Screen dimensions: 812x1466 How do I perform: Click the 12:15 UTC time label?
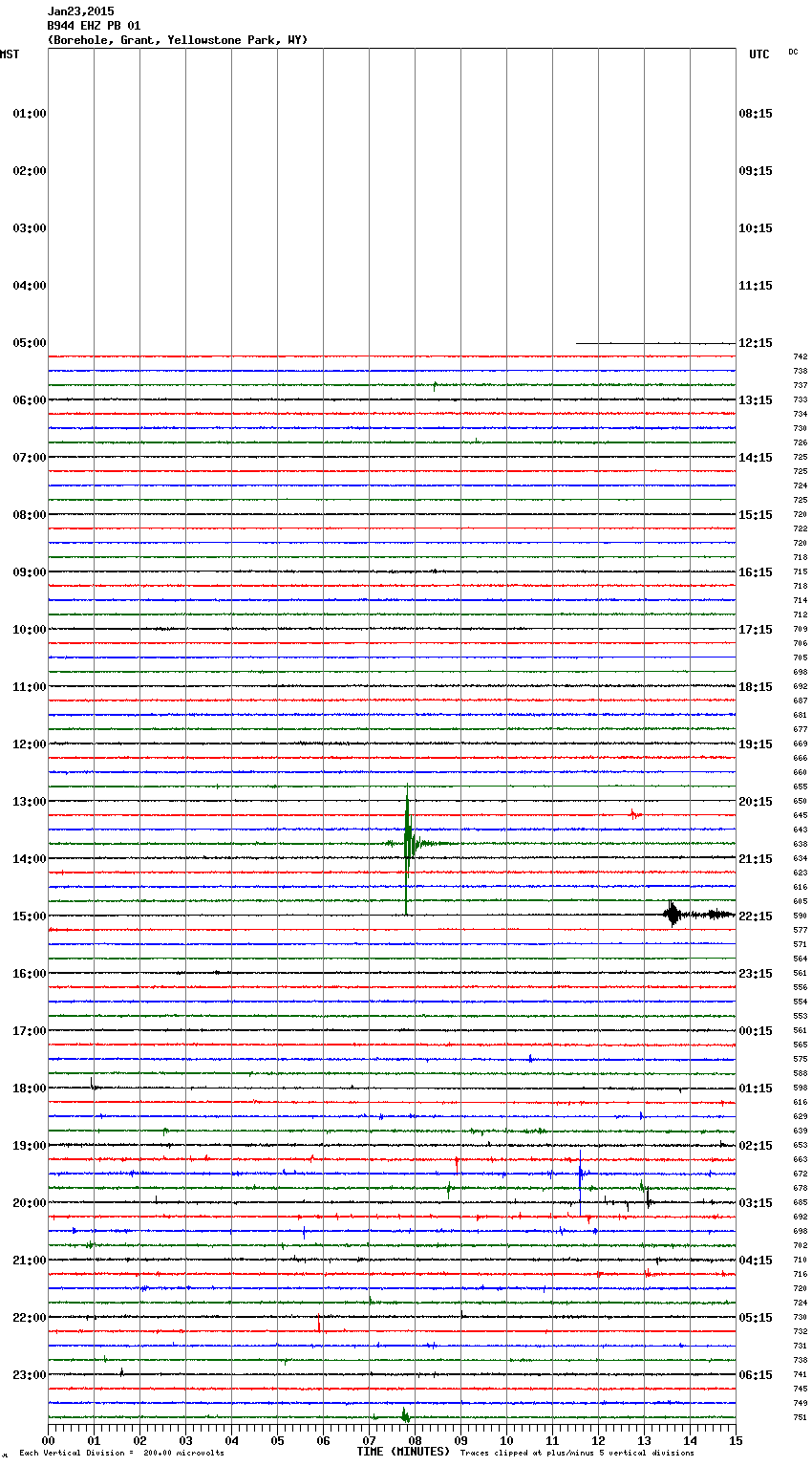coord(756,343)
